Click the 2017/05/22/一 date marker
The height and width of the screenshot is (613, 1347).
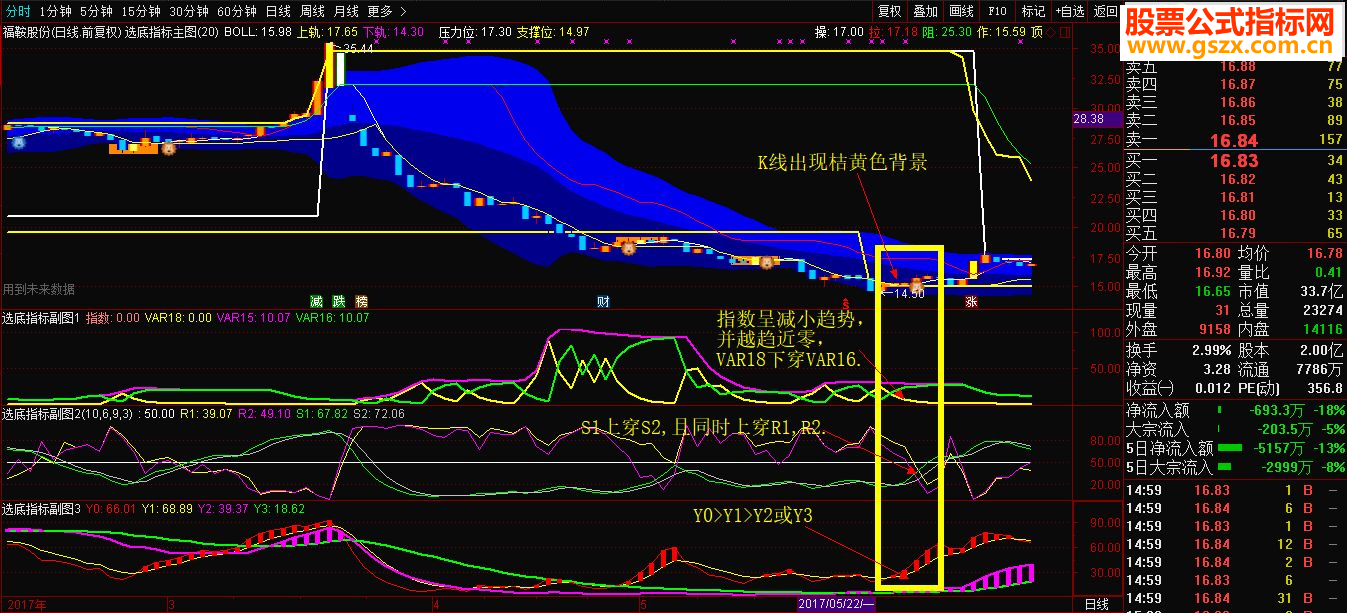(836, 604)
